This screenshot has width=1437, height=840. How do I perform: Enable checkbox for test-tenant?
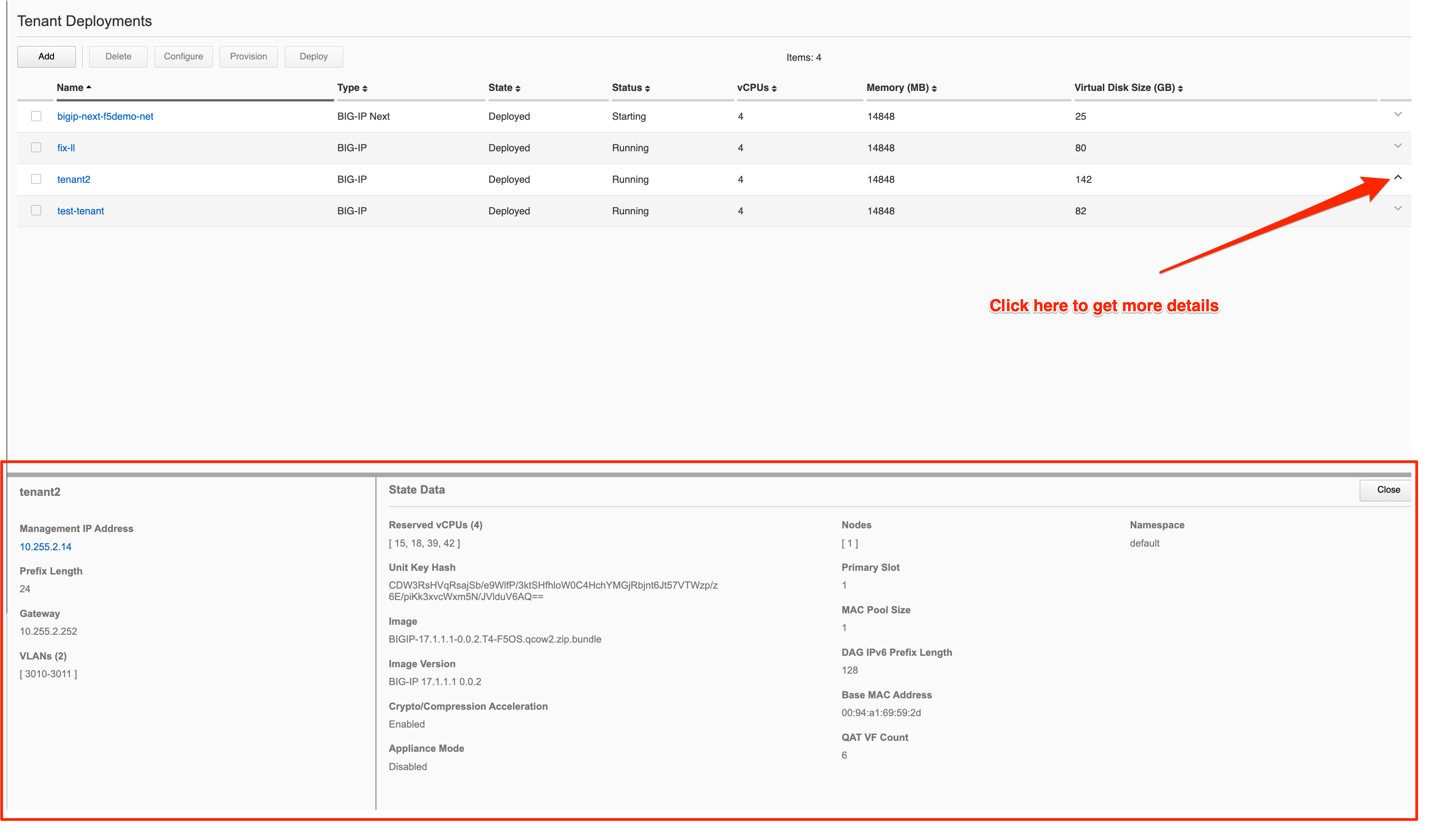36,210
